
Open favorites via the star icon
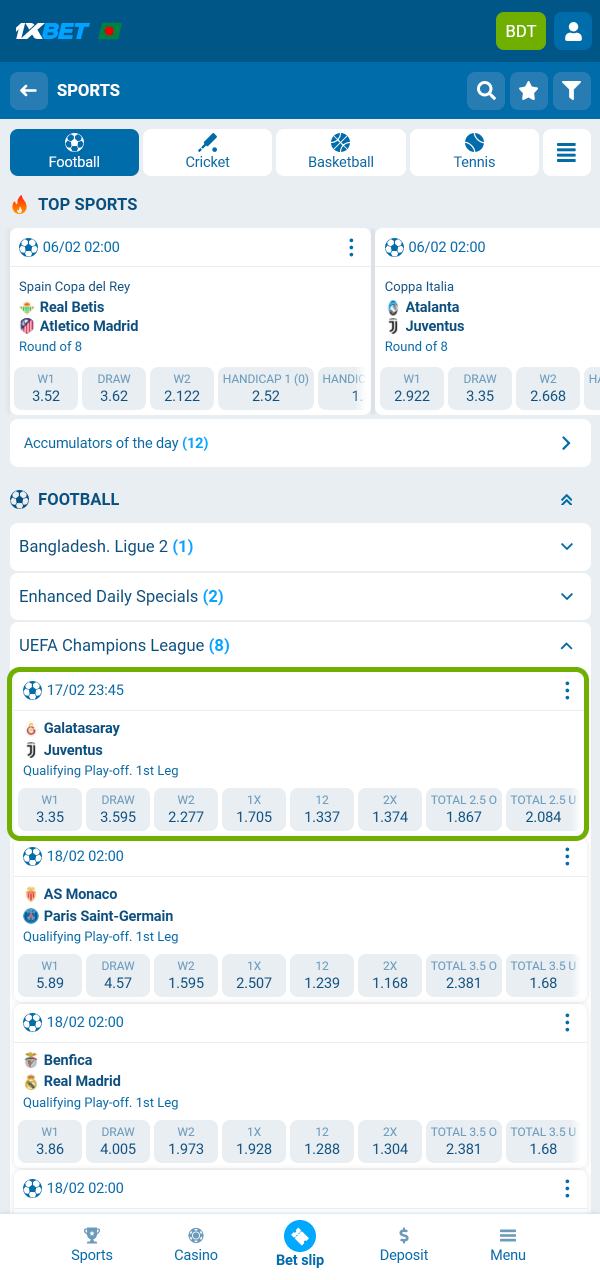click(x=528, y=90)
